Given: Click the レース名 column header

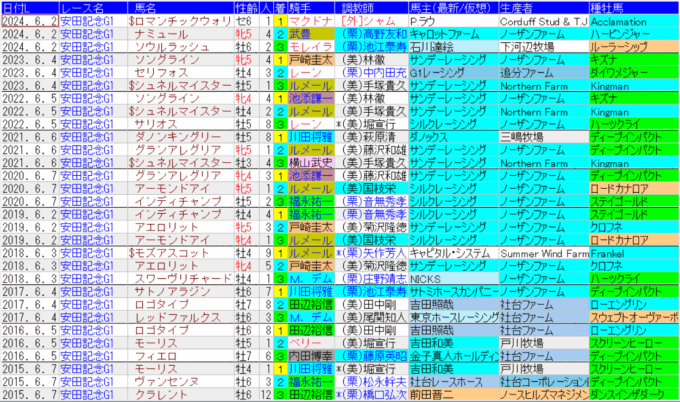Looking at the screenshot, I should 93,8.
